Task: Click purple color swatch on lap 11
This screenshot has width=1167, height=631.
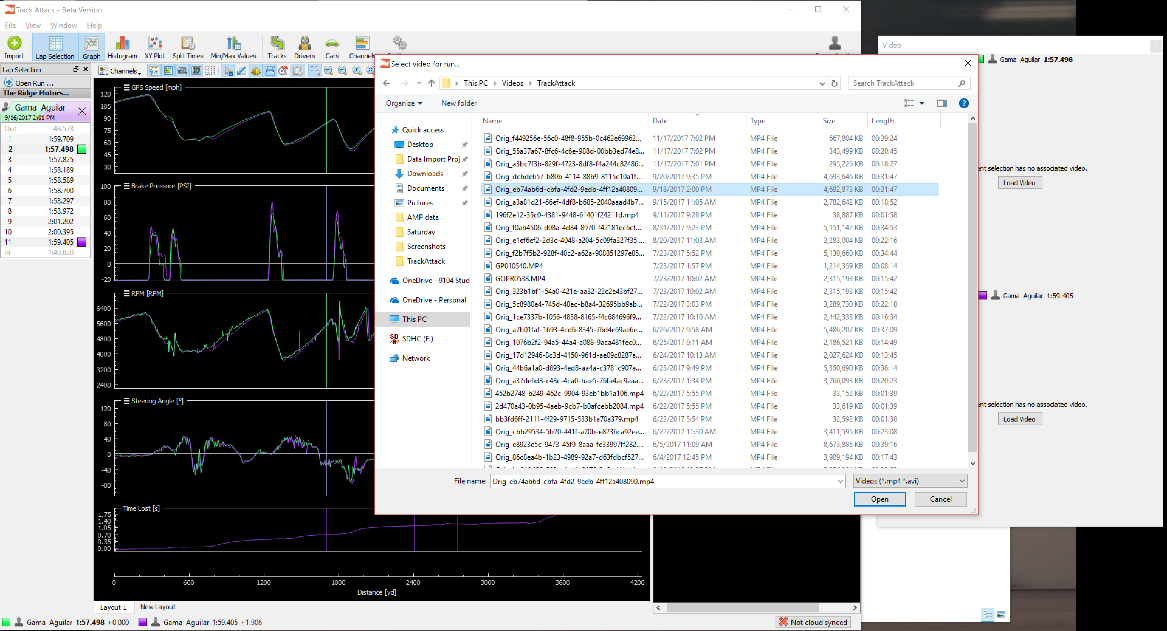Action: (82, 242)
